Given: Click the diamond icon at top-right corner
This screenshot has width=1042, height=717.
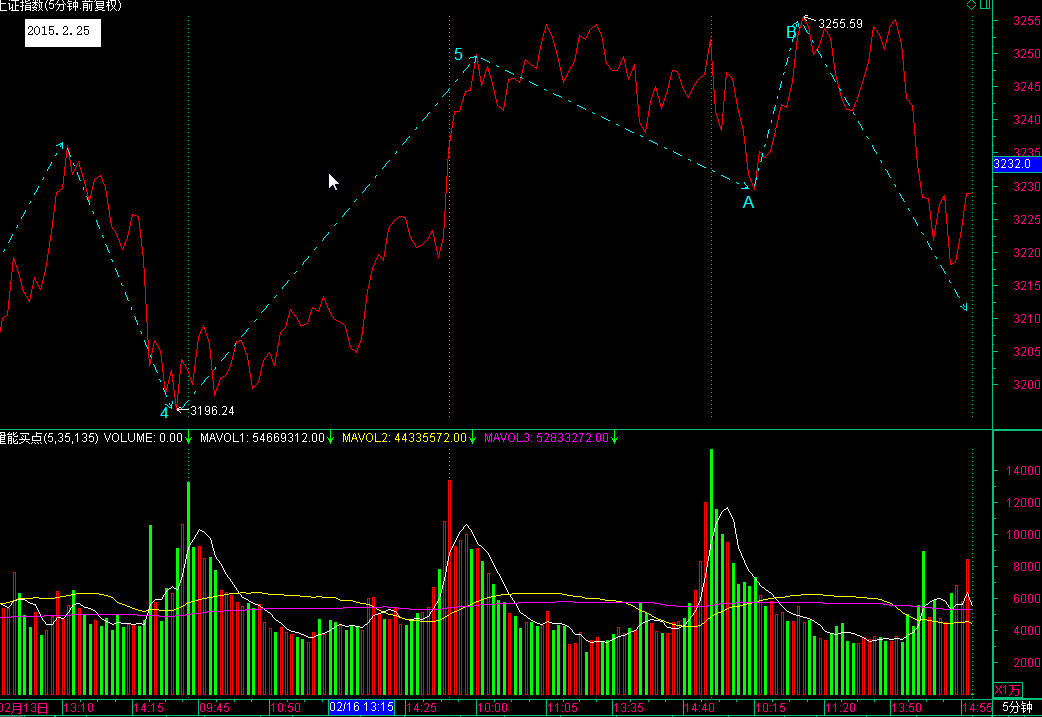Looking at the screenshot, I should [x=970, y=6].
